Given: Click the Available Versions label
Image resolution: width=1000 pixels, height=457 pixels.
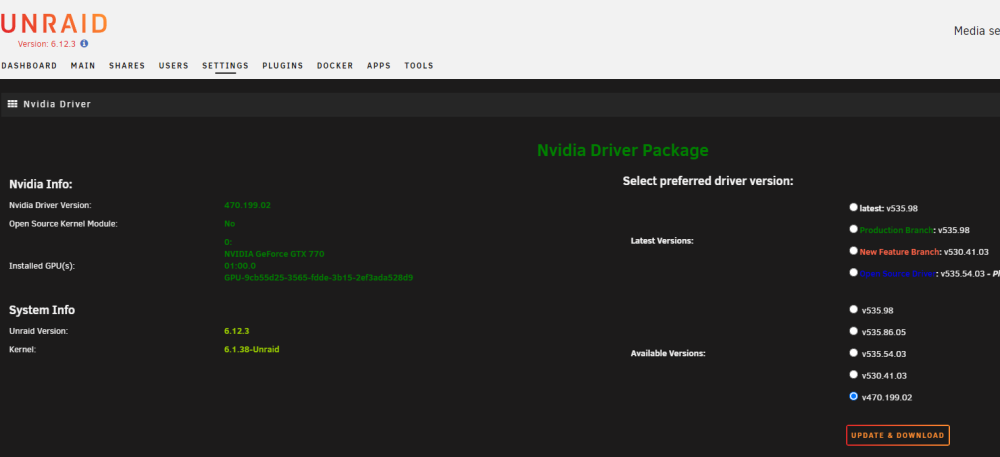Looking at the screenshot, I should pyautogui.click(x=668, y=353).
